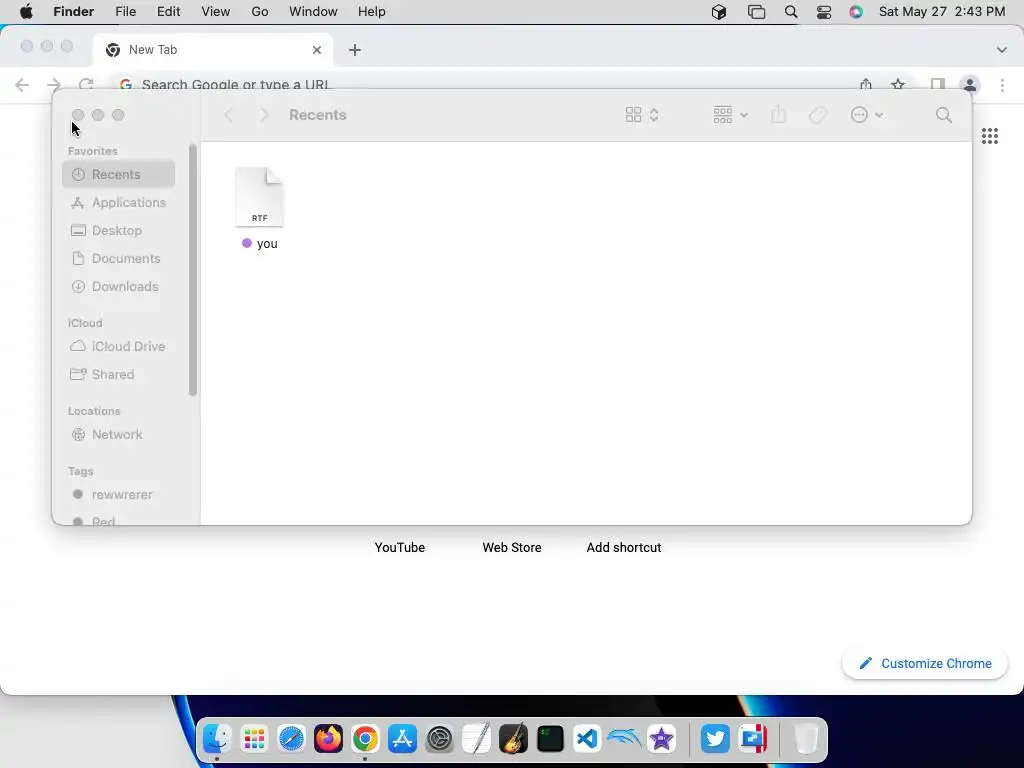
Task: Launch Firefox from the Dock
Action: [328, 739]
